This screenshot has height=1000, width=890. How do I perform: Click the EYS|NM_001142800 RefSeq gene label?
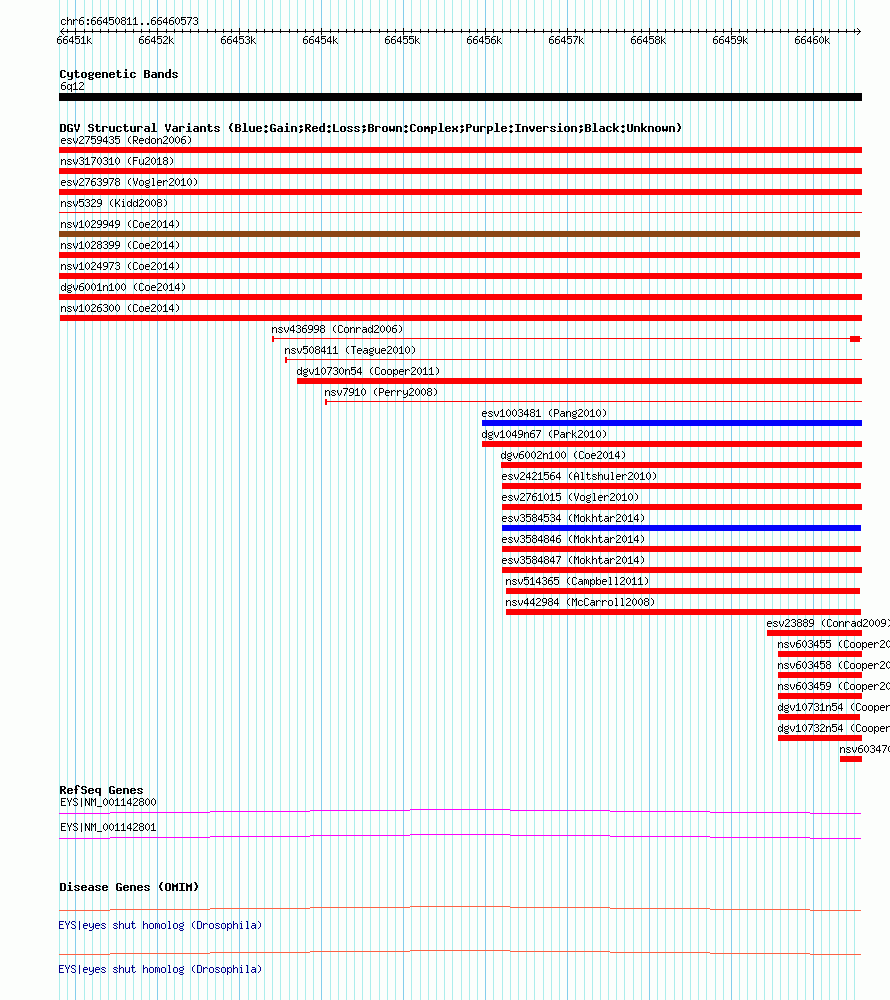pyautogui.click(x=108, y=803)
